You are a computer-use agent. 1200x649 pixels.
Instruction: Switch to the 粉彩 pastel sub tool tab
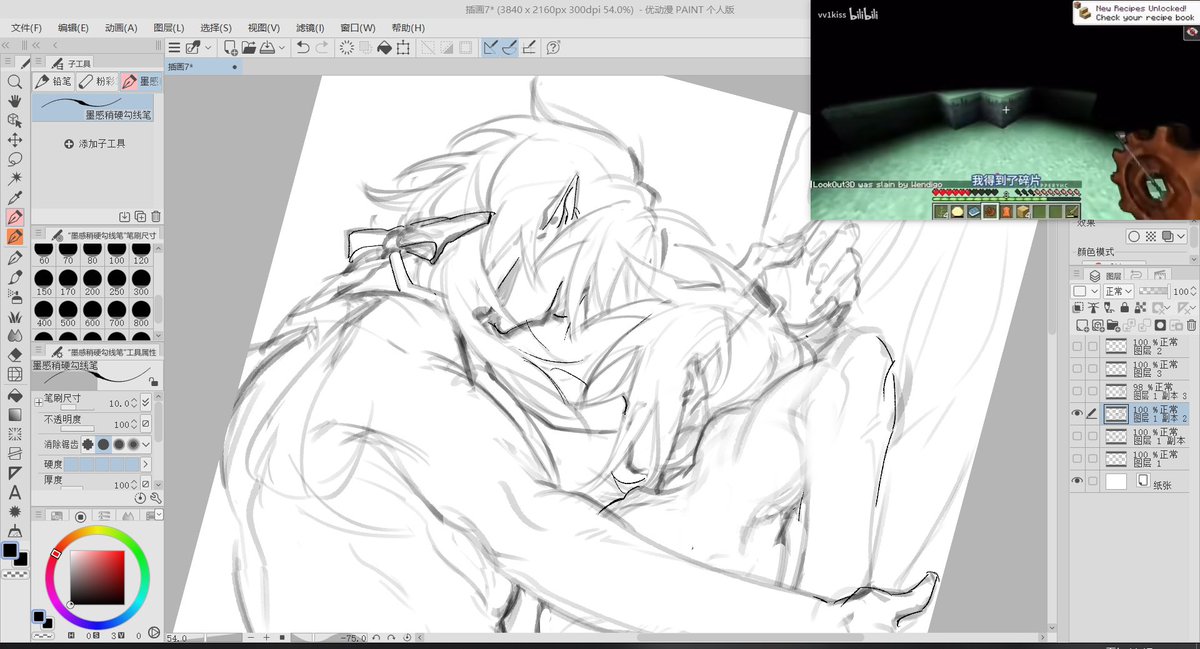[x=97, y=82]
